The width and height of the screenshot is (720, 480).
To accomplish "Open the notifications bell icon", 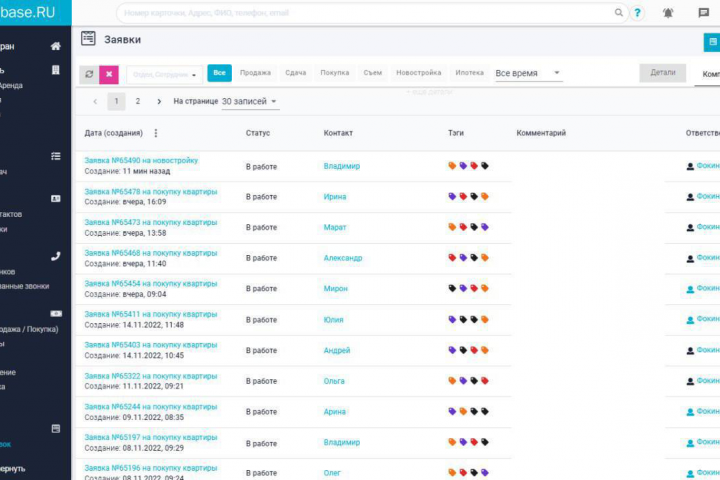I will pos(668,13).
